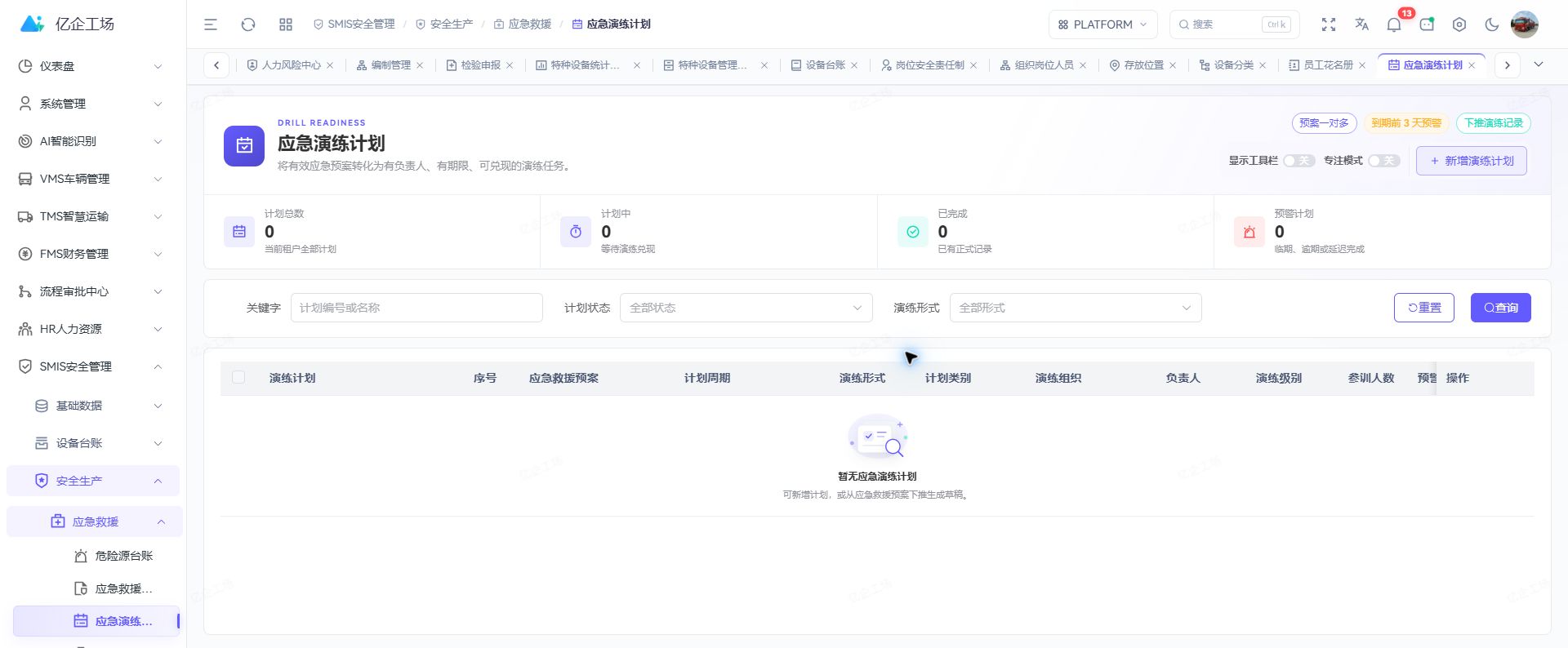Expand the 基础数据 submenu
The image size is (1568, 648).
tap(93, 406)
